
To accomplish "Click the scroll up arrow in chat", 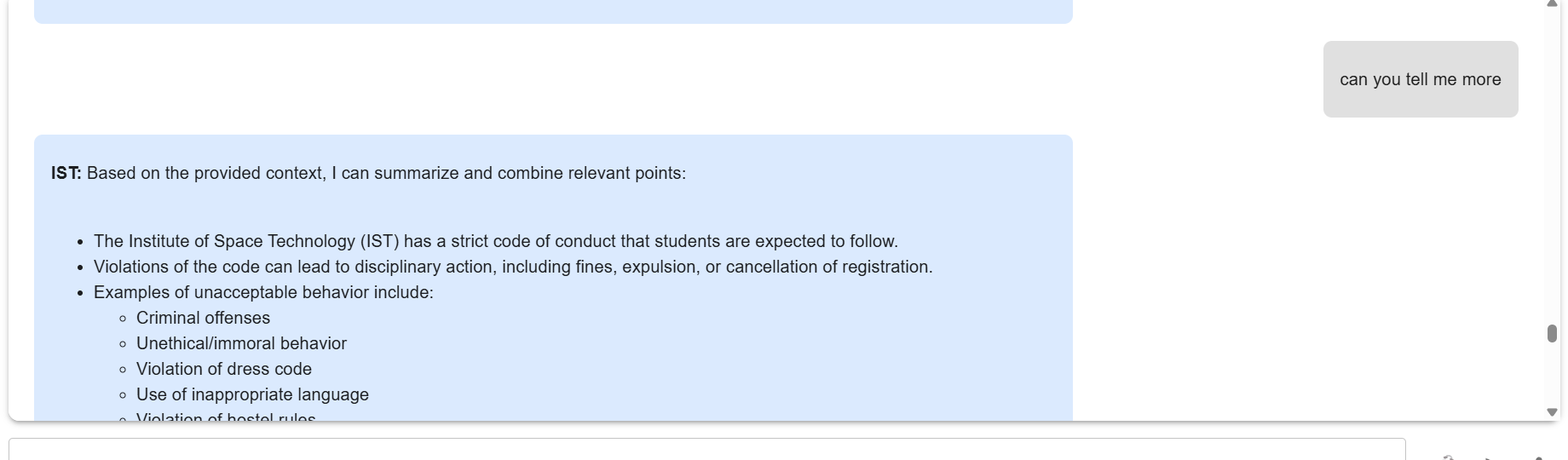I will click(x=1552, y=4).
